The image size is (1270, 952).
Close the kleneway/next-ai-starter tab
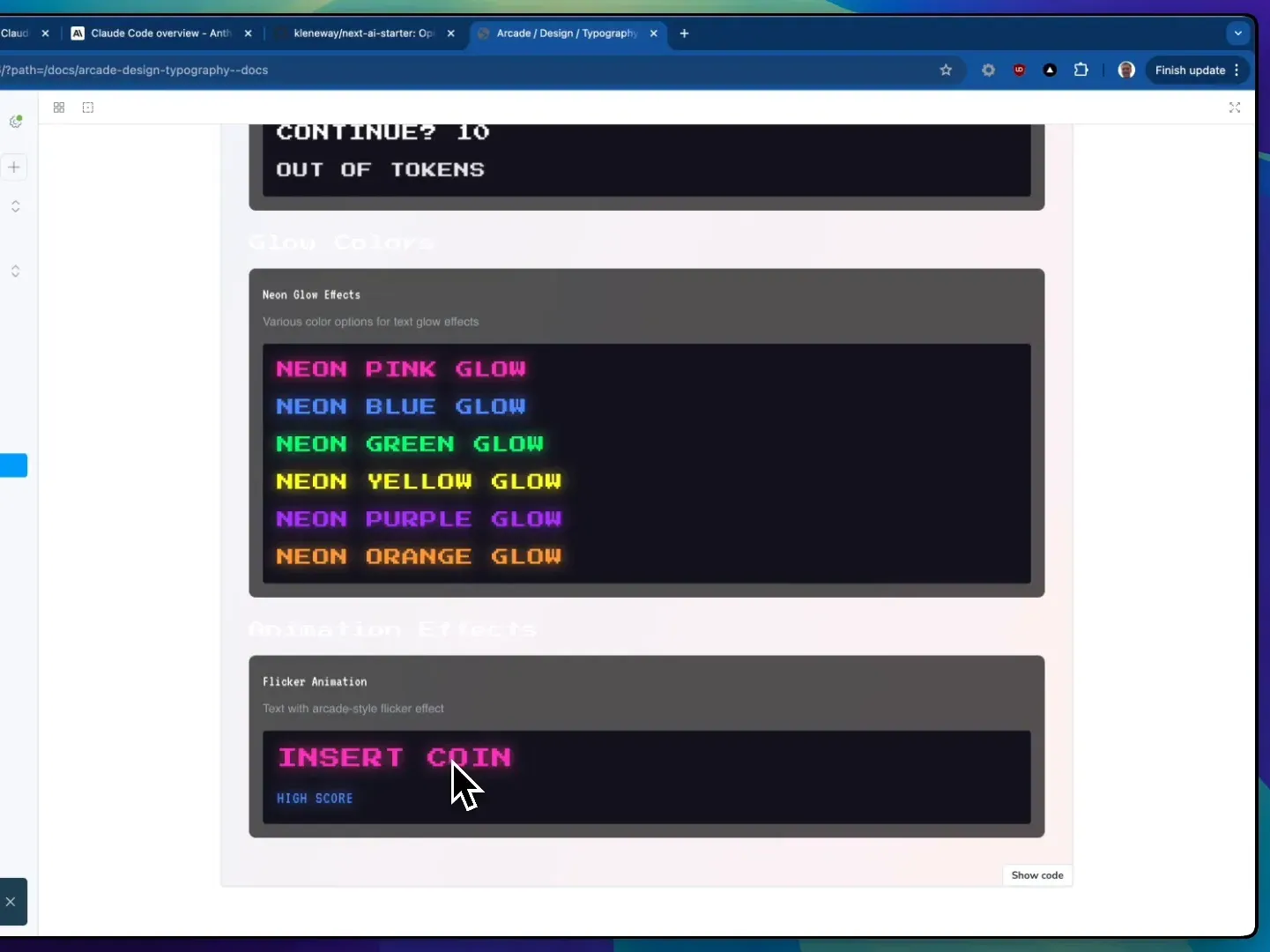click(451, 33)
